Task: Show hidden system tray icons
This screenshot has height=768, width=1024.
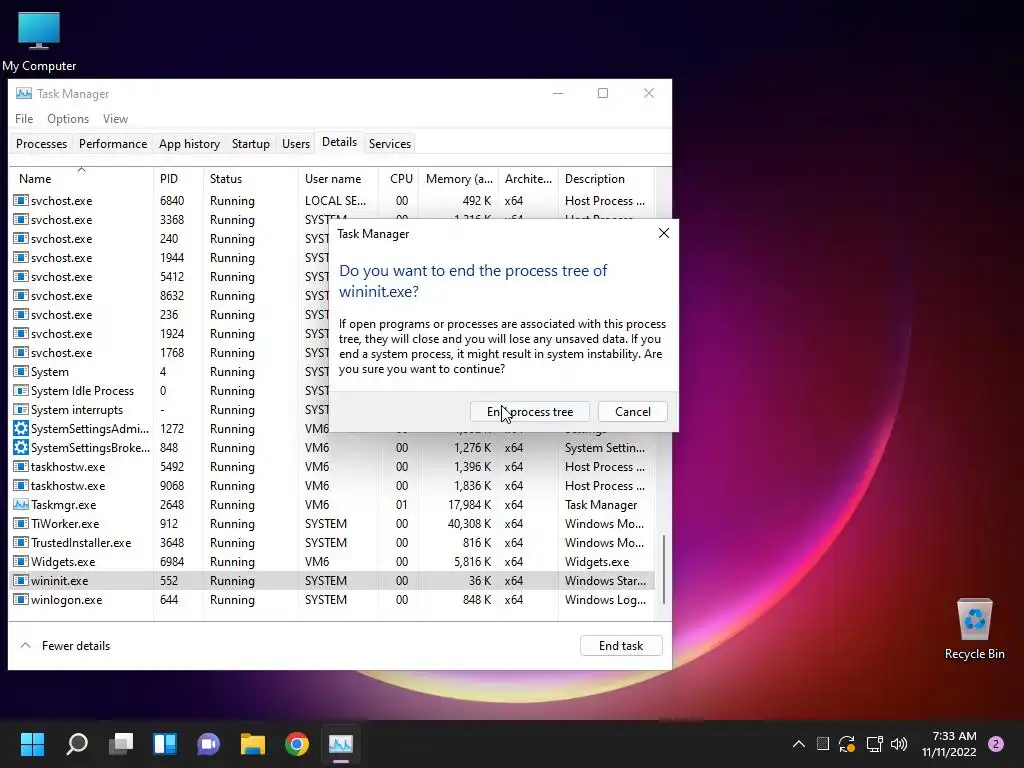Action: pos(799,744)
